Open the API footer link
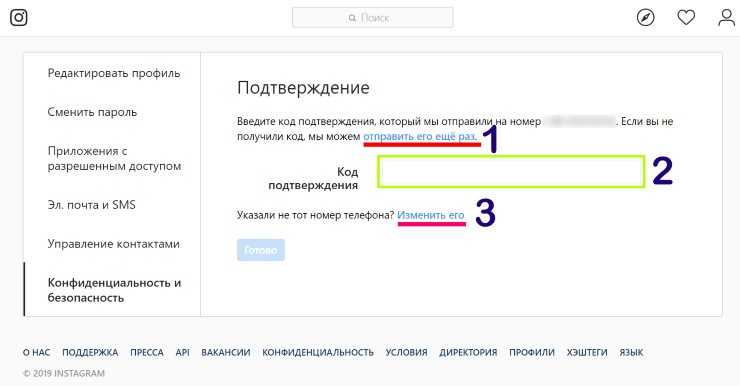Image resolution: width=740 pixels, height=386 pixels. (x=183, y=352)
